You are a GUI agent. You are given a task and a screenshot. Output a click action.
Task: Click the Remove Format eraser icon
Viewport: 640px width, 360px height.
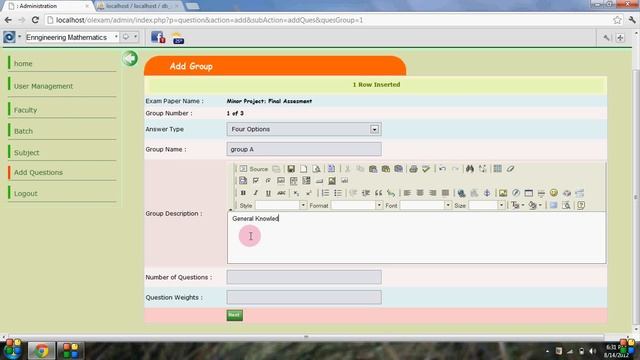pos(510,169)
